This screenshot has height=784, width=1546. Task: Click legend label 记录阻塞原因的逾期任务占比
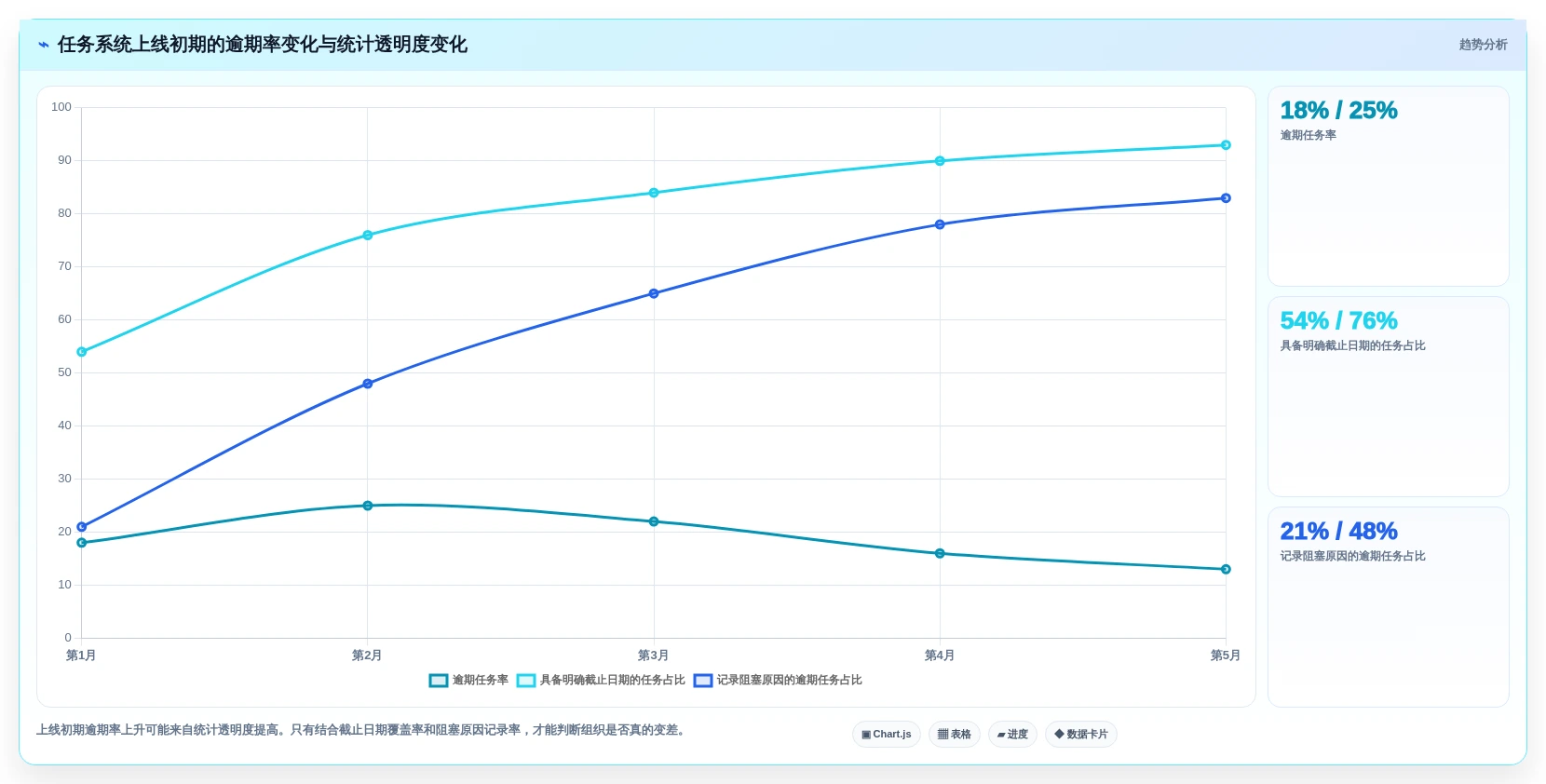click(x=790, y=681)
